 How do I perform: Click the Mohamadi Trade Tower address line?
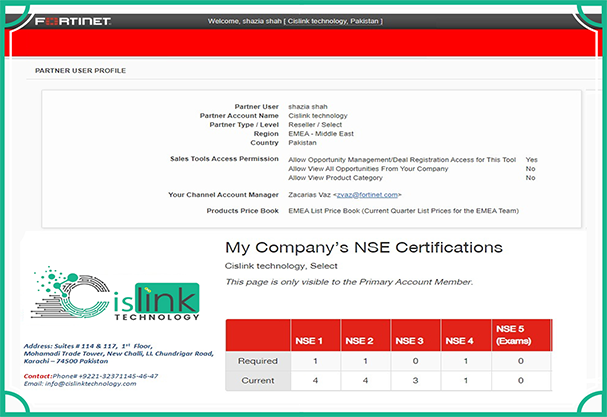tap(118, 354)
